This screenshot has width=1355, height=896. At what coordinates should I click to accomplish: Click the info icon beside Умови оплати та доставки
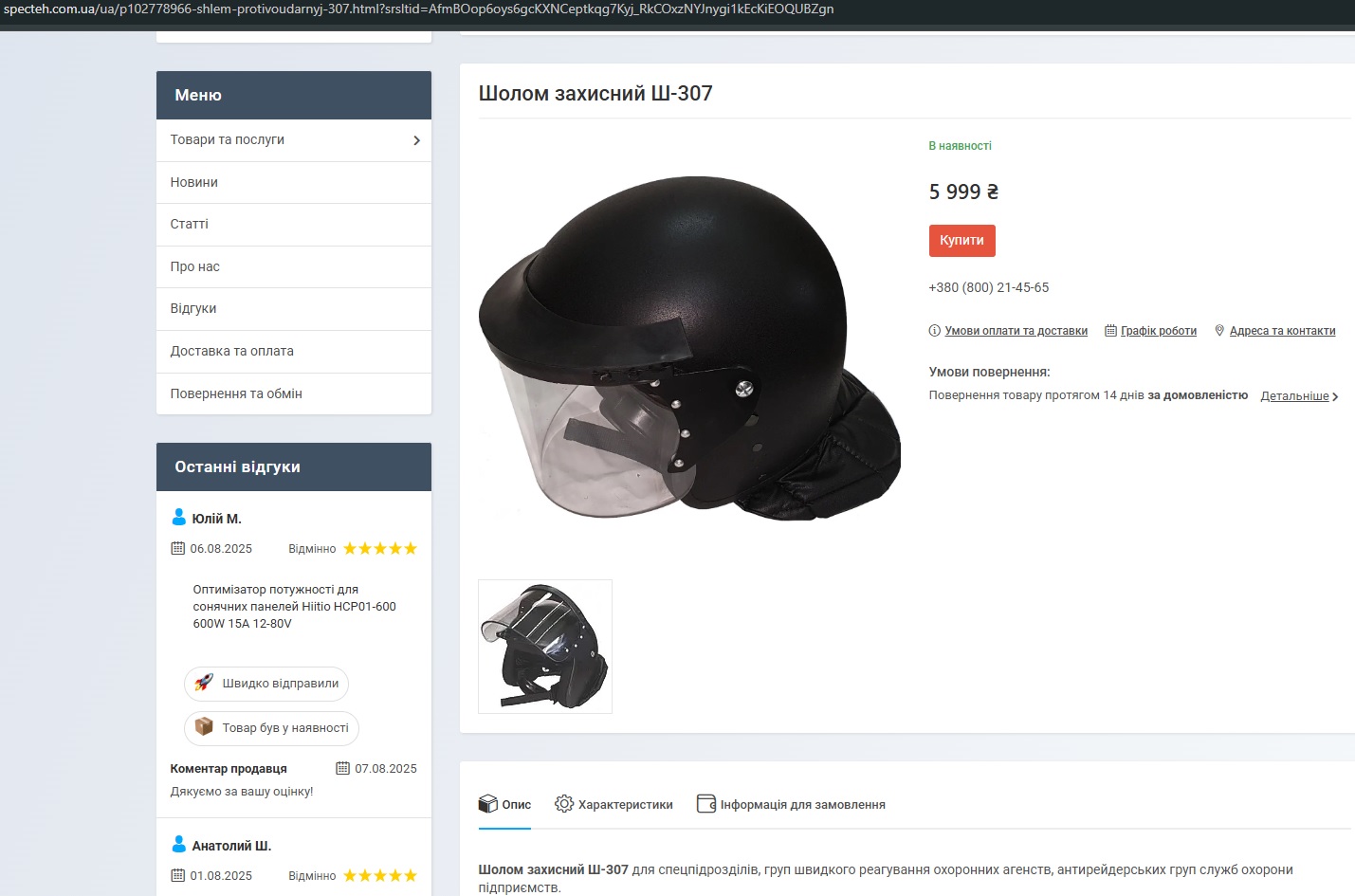934,331
